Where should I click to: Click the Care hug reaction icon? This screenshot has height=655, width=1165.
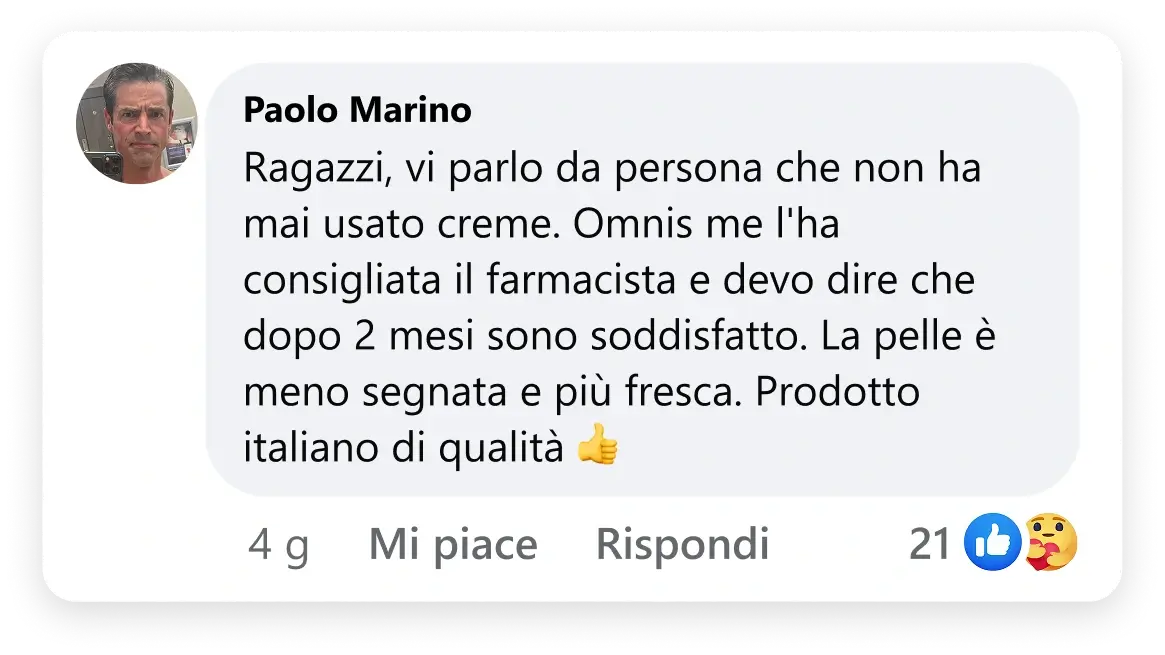point(1051,543)
